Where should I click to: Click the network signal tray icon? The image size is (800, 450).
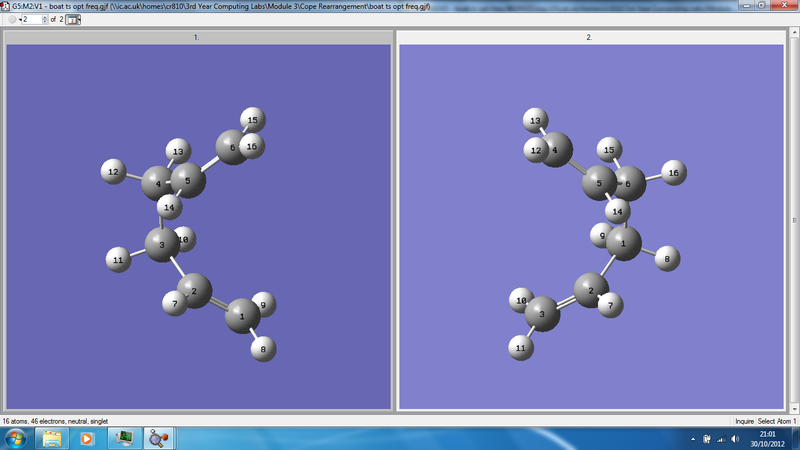(x=723, y=438)
